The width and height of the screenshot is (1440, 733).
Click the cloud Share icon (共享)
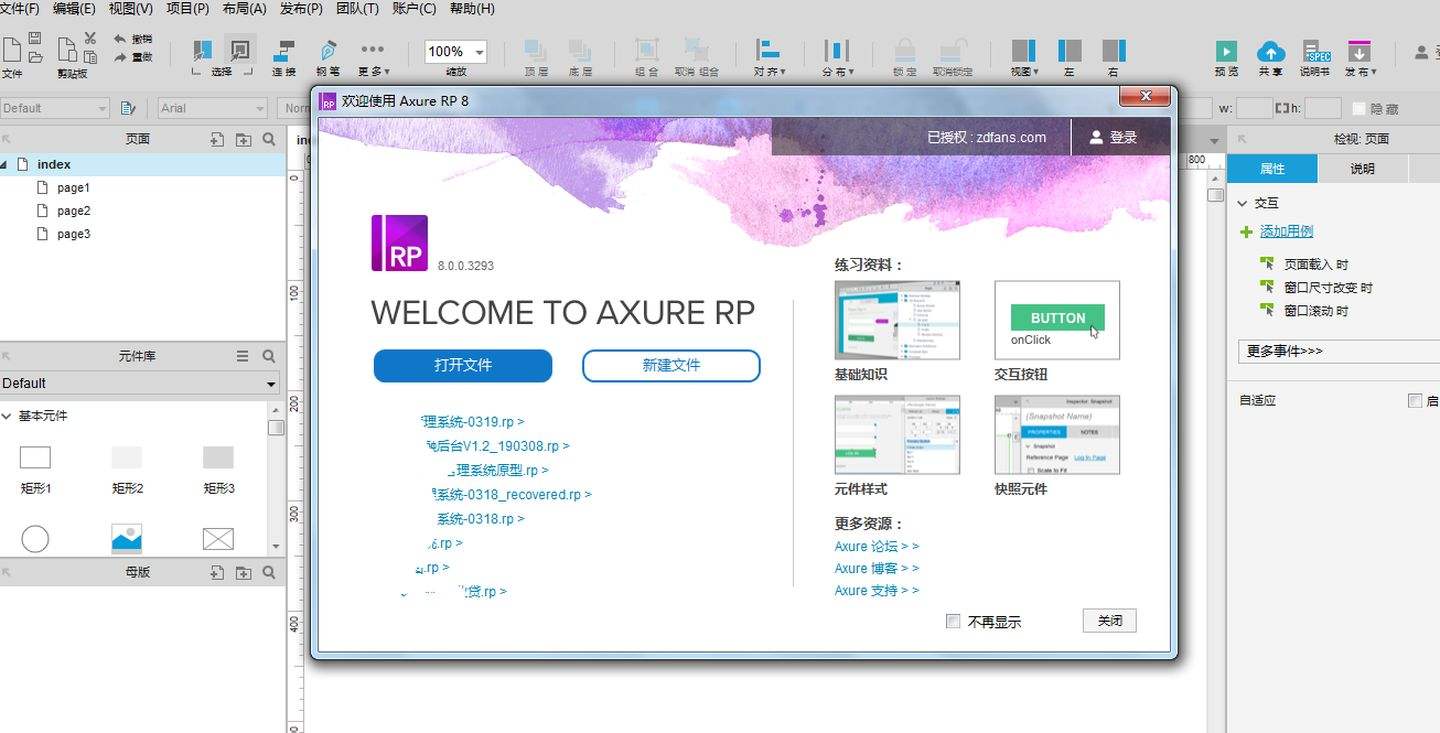(1271, 50)
